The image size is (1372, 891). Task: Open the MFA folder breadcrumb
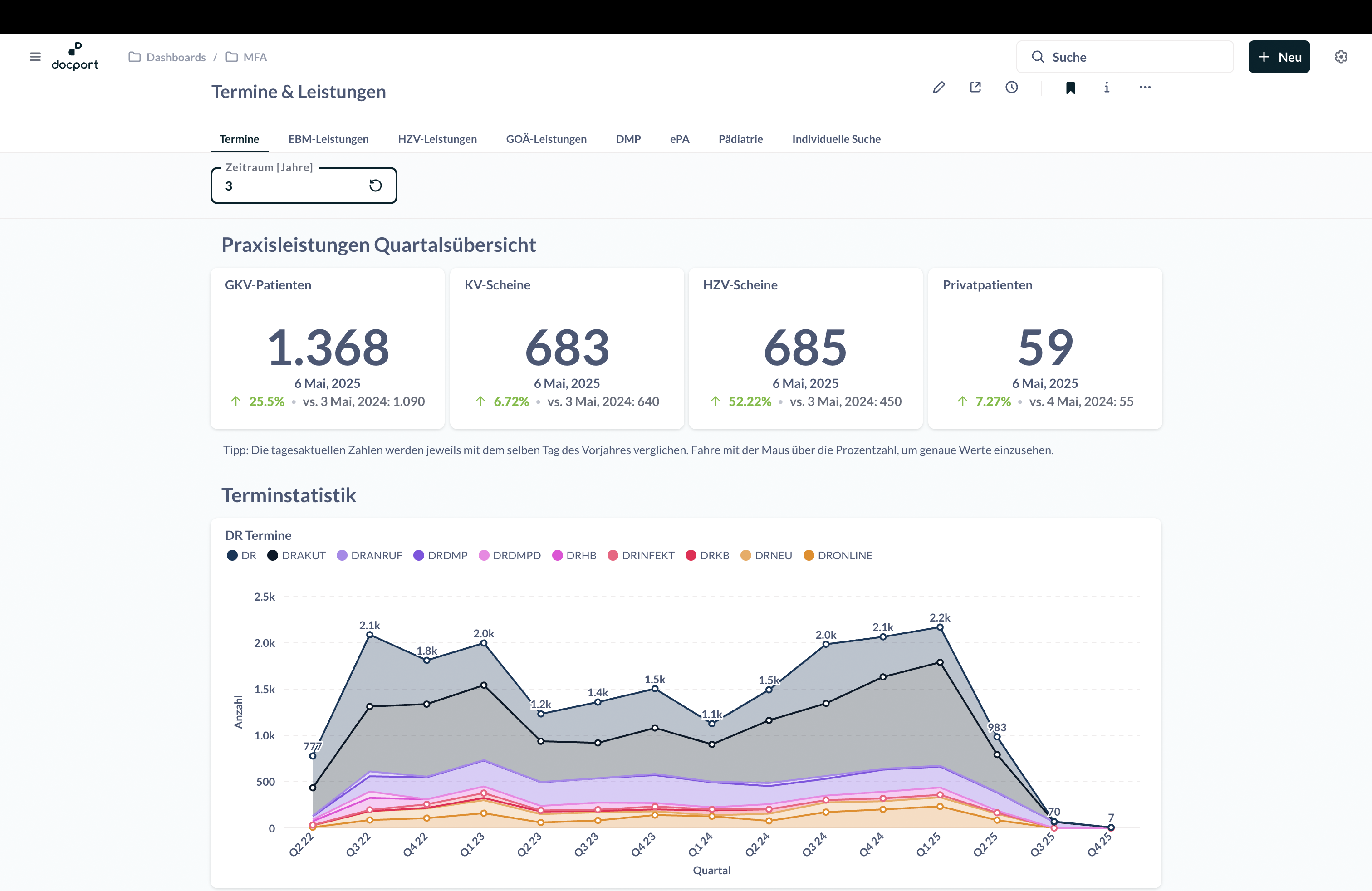(254, 57)
